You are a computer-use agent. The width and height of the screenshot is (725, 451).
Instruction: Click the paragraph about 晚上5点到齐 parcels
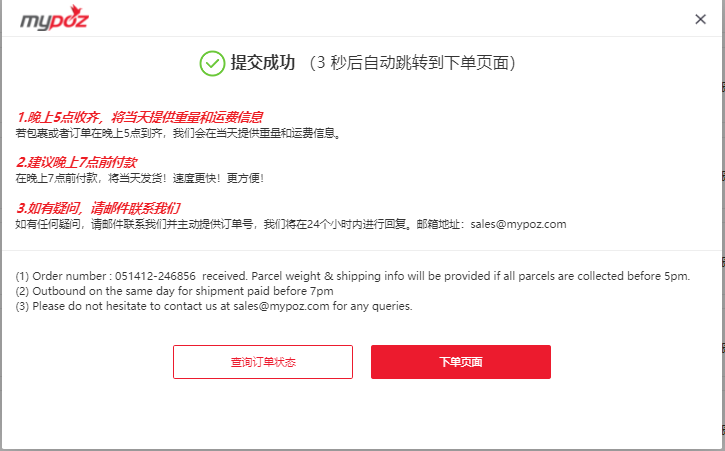(x=178, y=133)
